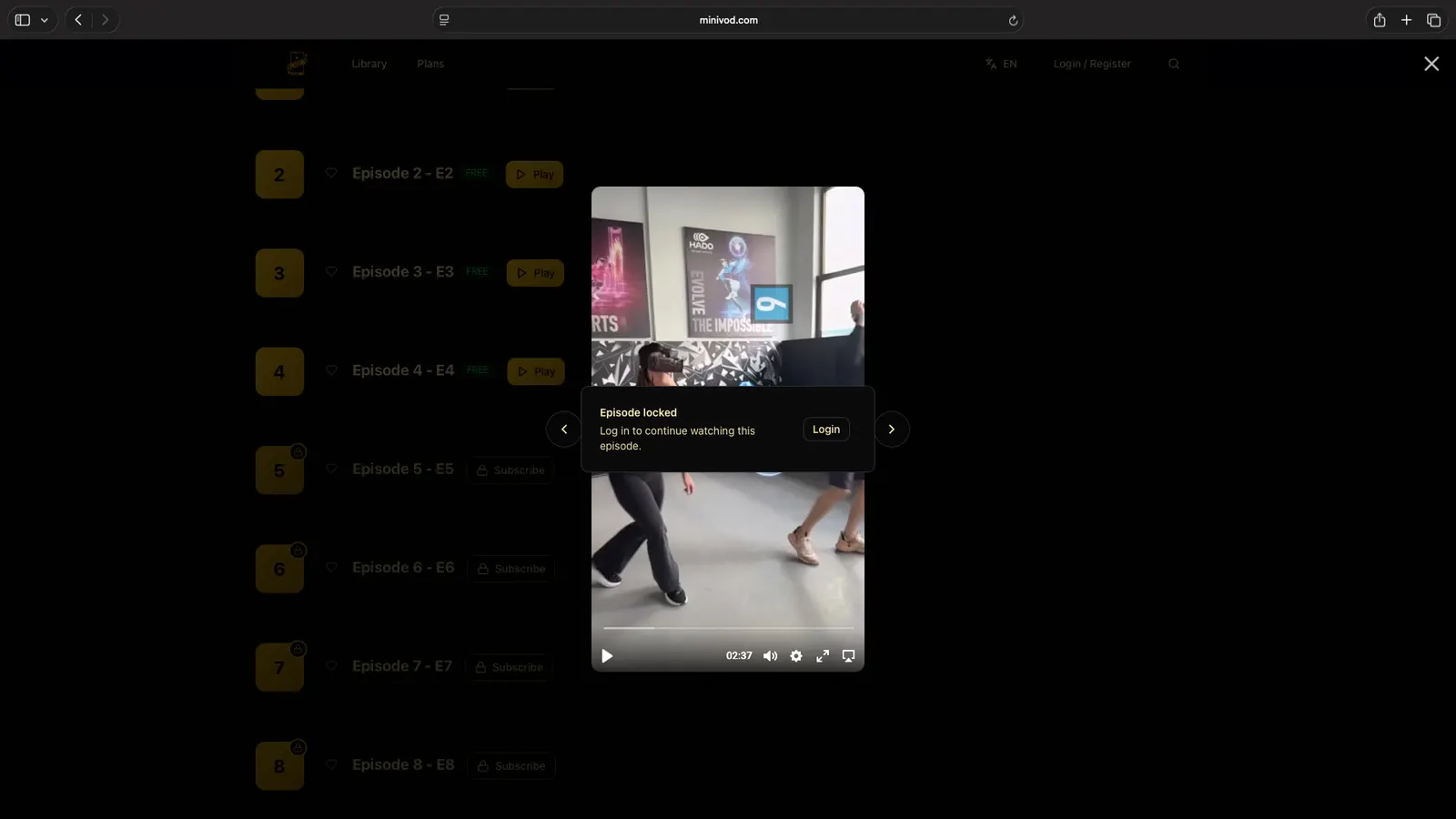The width and height of the screenshot is (1456, 819).
Task: Click Episode 4 - E4 title
Action: [x=403, y=370]
